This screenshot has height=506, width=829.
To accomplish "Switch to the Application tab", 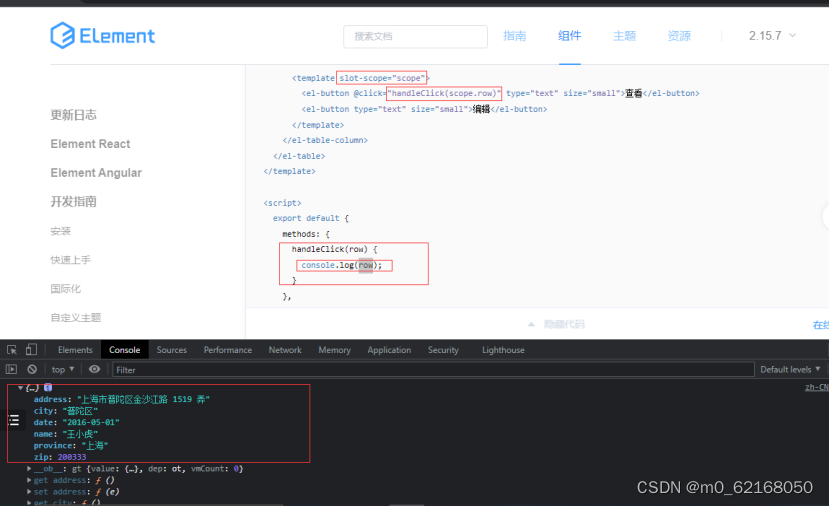I will [389, 350].
